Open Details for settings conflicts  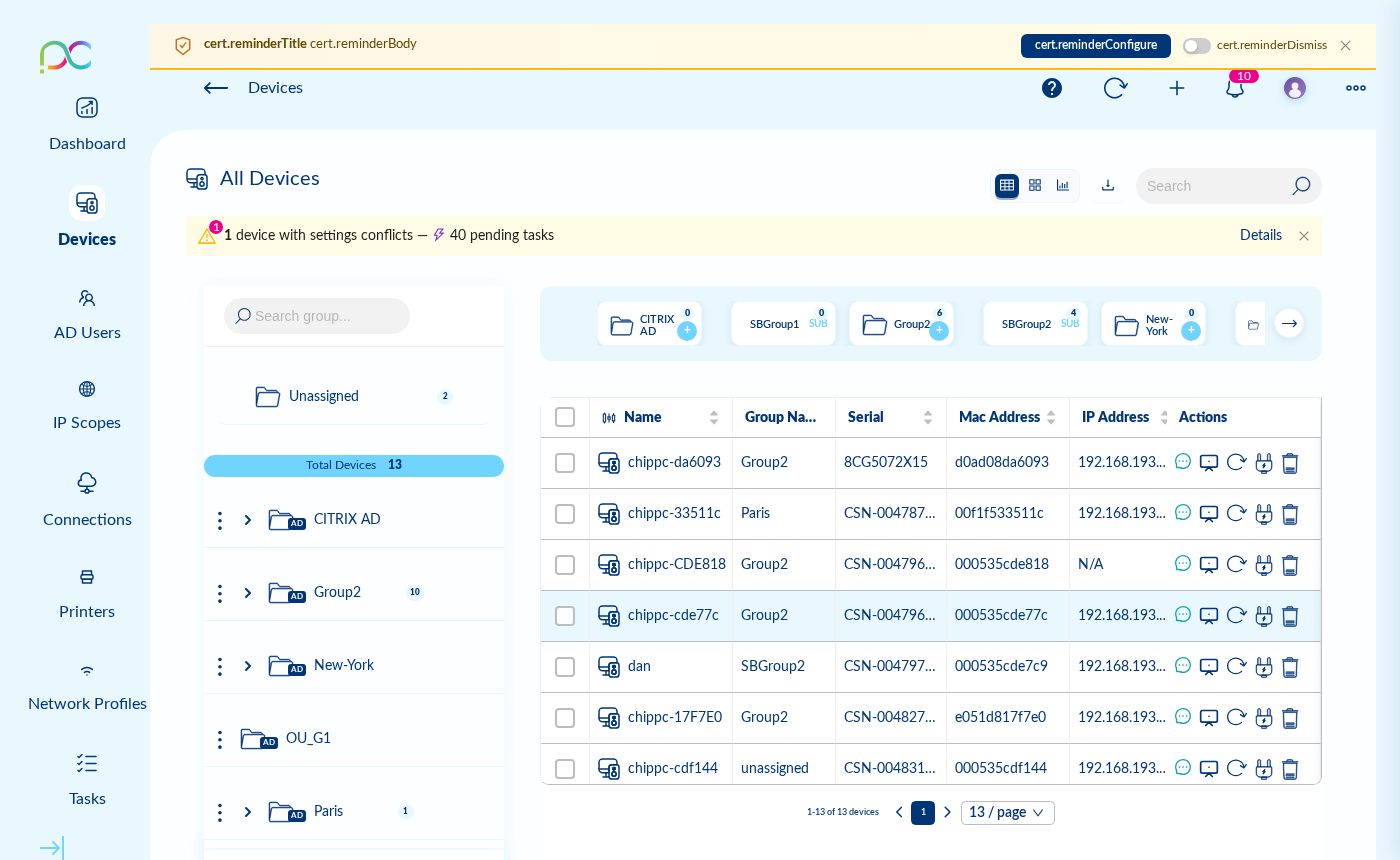(x=1260, y=235)
